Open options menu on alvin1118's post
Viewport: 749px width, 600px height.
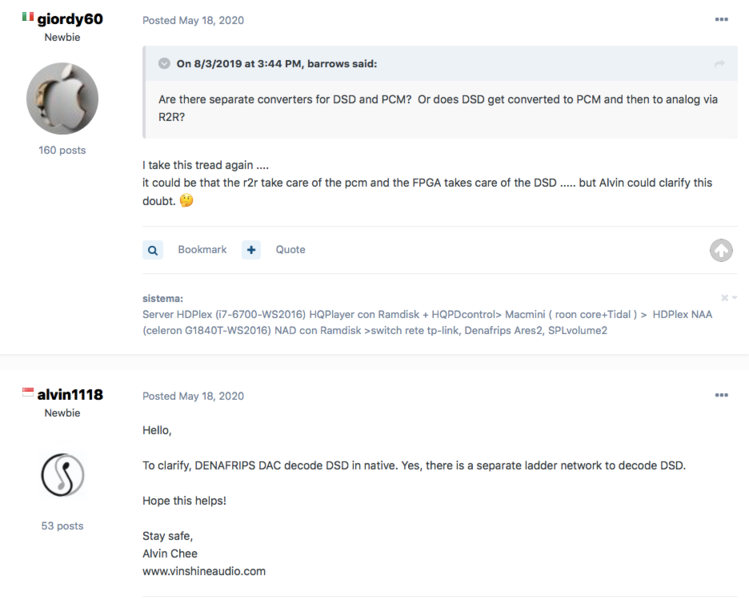[721, 396]
